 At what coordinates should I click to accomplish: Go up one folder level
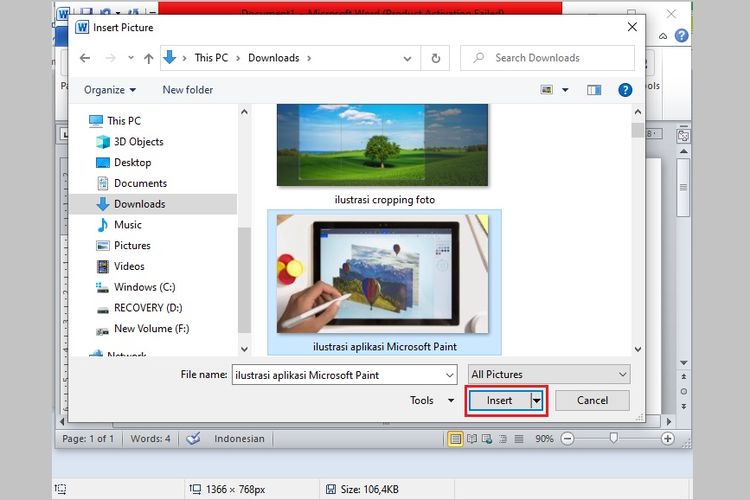148,58
